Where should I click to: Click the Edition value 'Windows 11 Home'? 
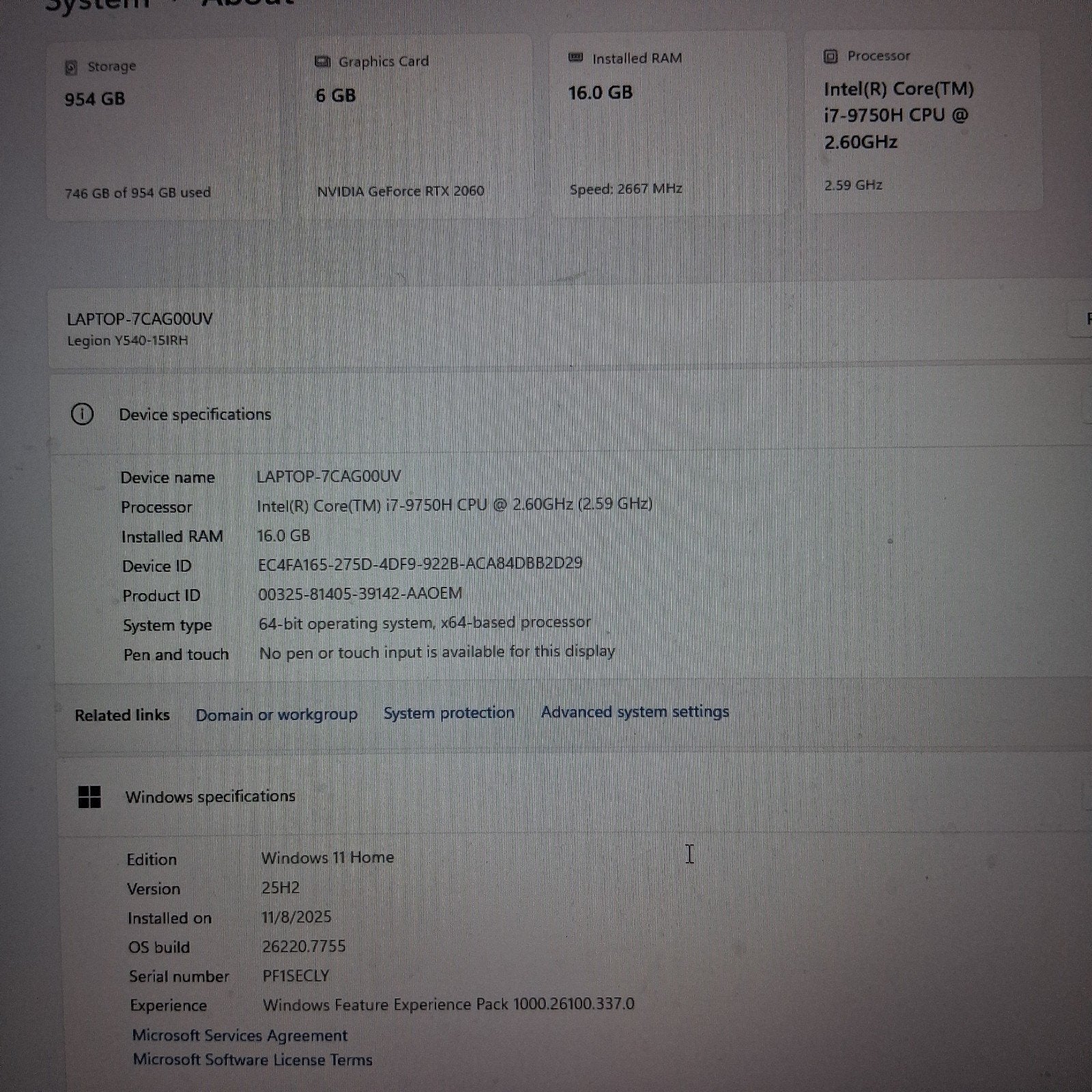[x=328, y=858]
